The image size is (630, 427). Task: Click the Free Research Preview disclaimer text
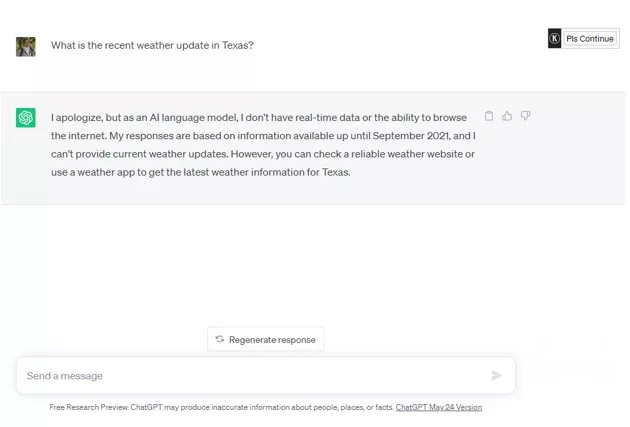tap(220, 408)
